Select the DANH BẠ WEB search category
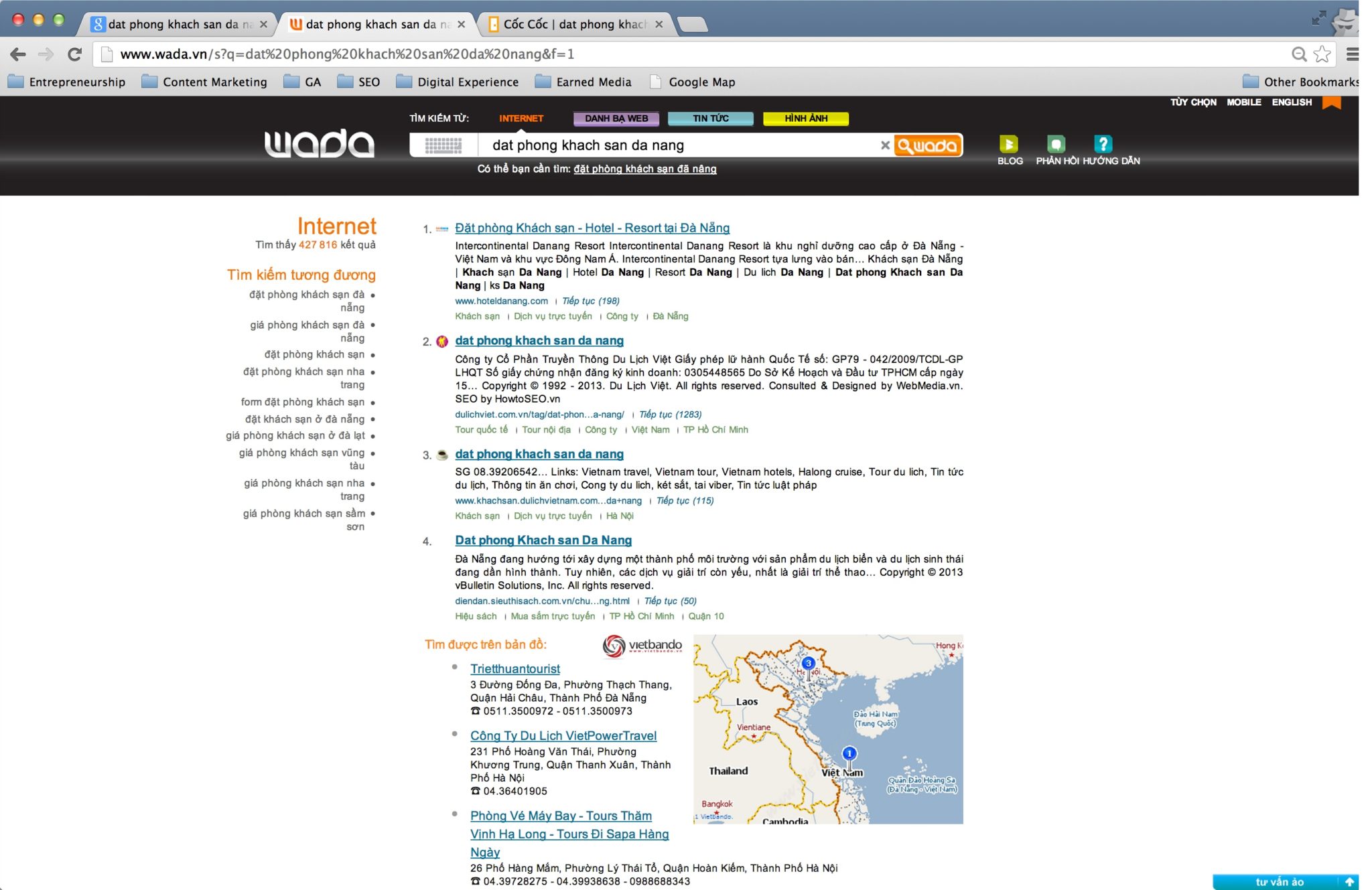Screen dimensions: 1372x890 (x=616, y=119)
